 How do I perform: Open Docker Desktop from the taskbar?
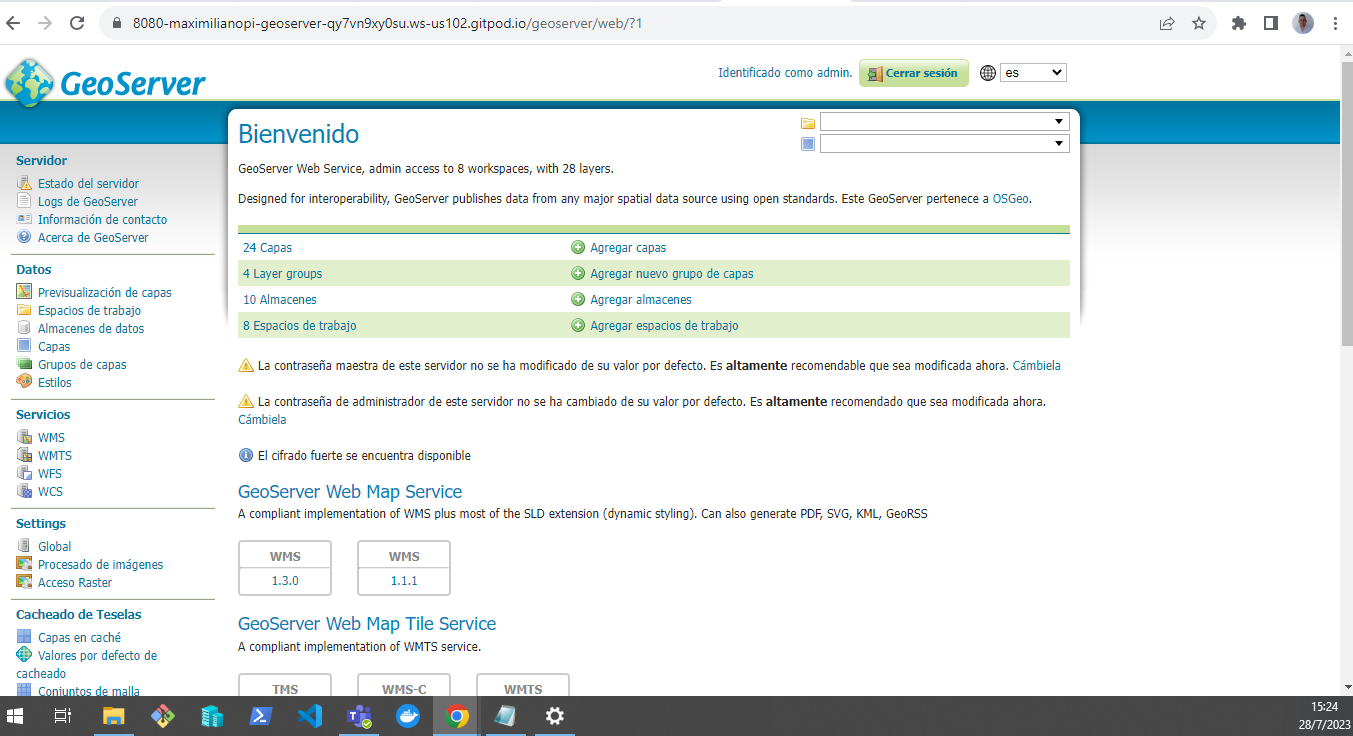[x=407, y=716]
